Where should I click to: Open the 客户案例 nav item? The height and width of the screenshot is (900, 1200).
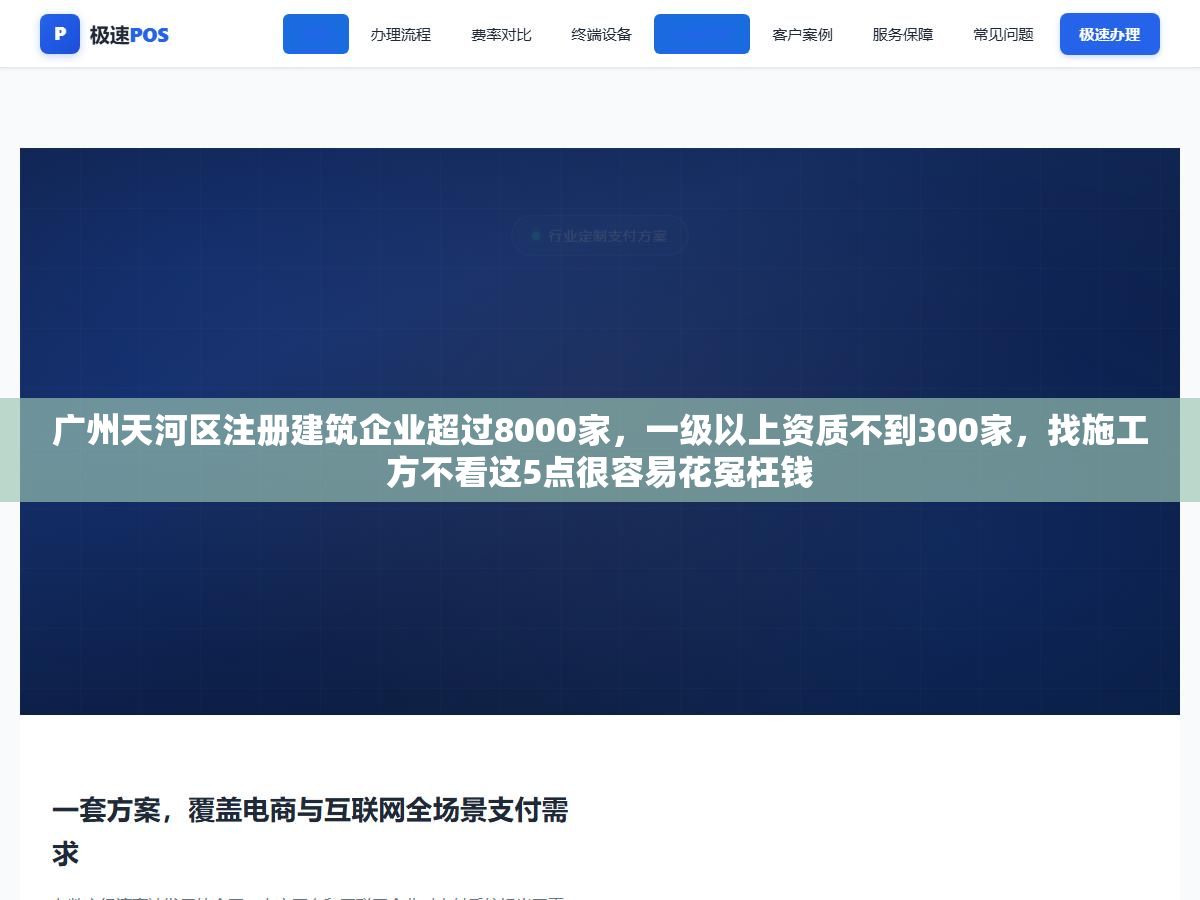802,34
